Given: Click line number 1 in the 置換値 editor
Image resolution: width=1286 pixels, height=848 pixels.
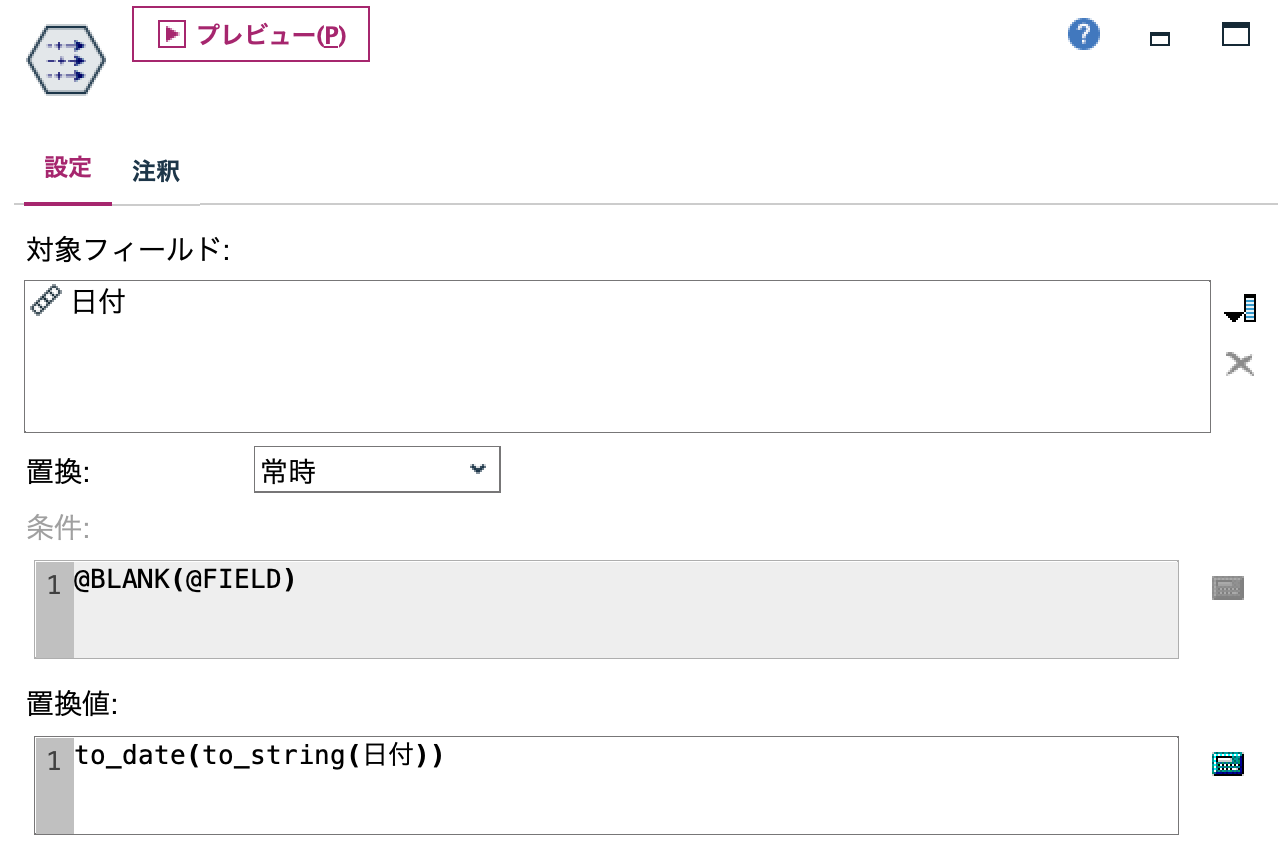Looking at the screenshot, I should 54,760.
